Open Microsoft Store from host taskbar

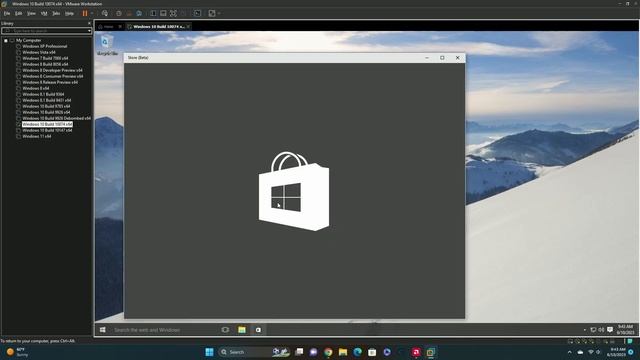point(372,352)
